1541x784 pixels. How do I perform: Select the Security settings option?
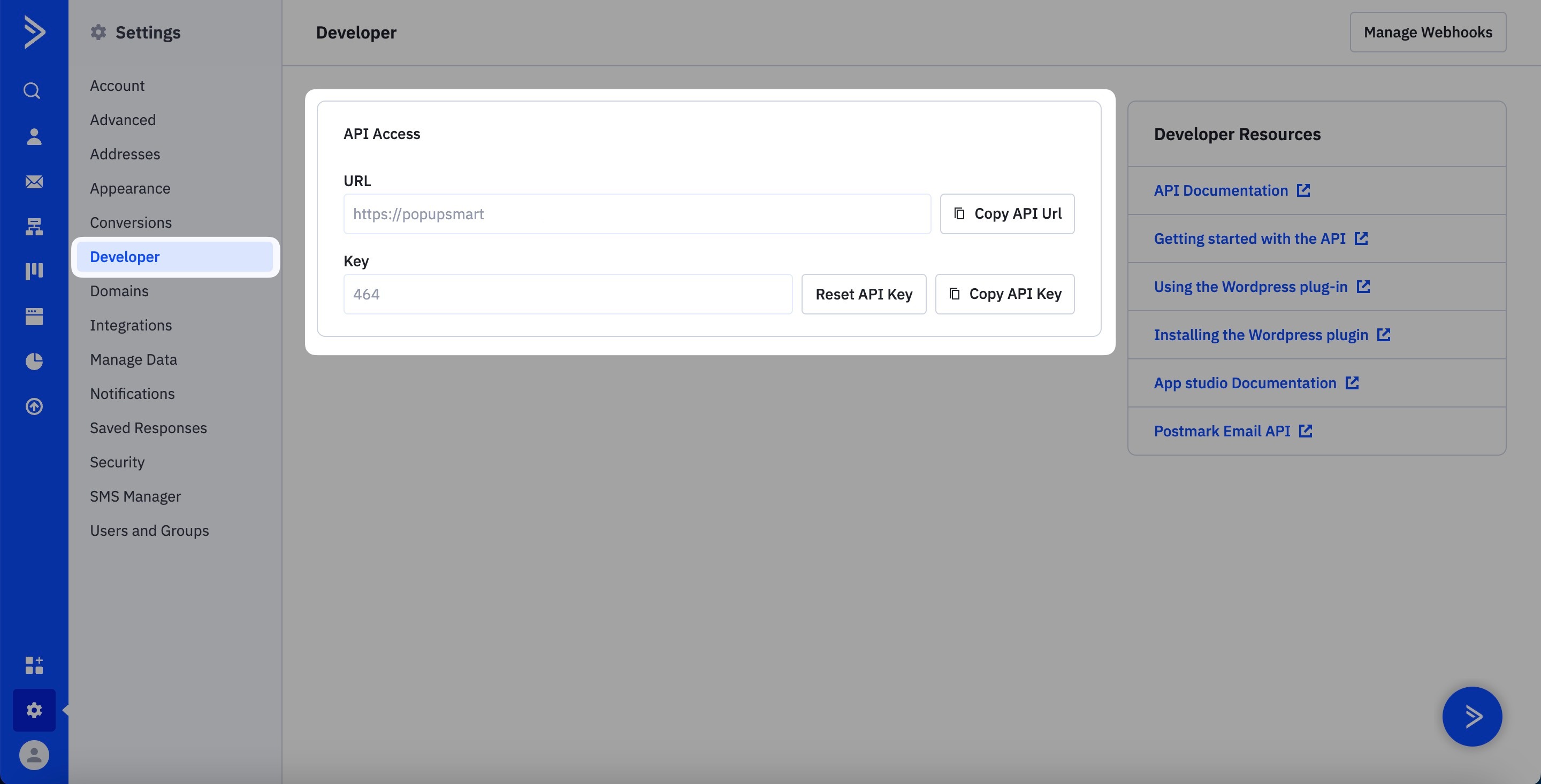tap(117, 461)
